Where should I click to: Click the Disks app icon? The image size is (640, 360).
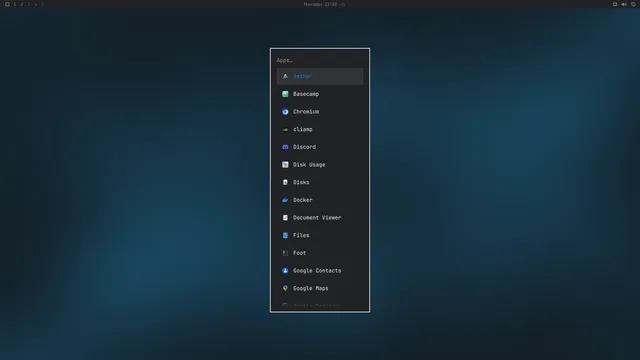click(x=285, y=182)
